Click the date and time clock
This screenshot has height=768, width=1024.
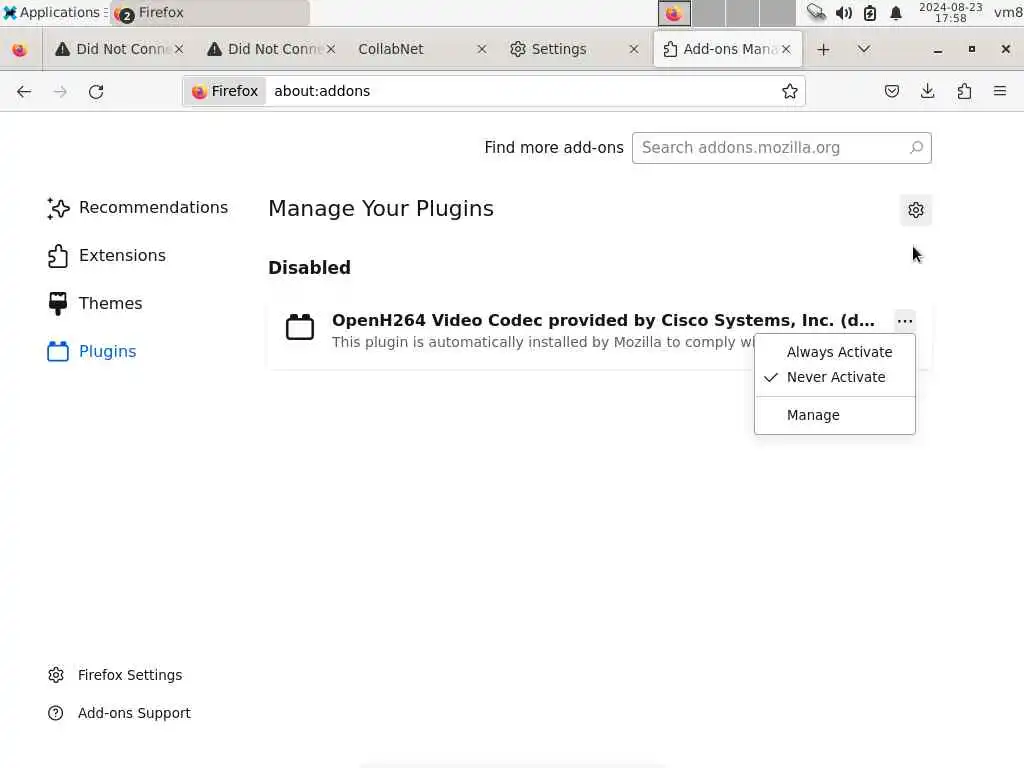pyautogui.click(x=950, y=12)
